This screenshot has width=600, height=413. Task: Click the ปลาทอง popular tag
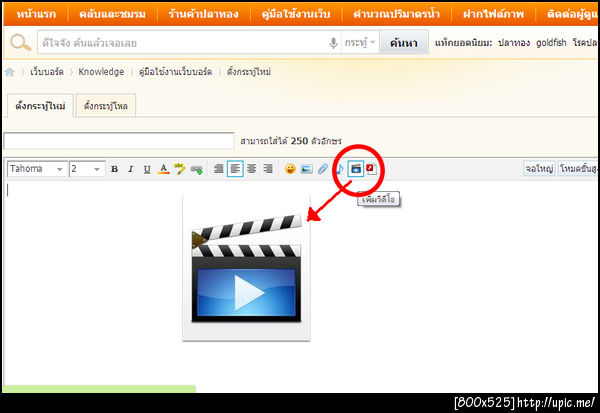tap(514, 42)
